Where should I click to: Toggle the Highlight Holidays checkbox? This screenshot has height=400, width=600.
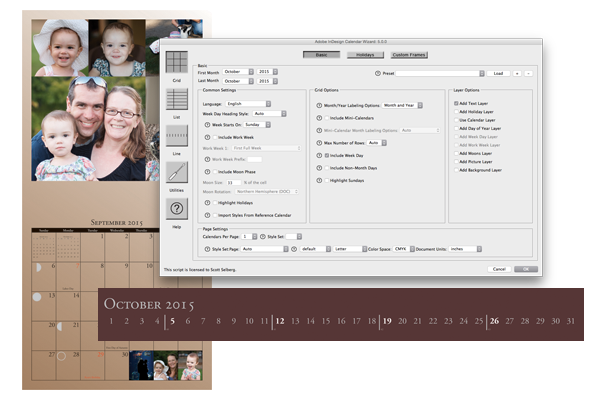[x=215, y=202]
